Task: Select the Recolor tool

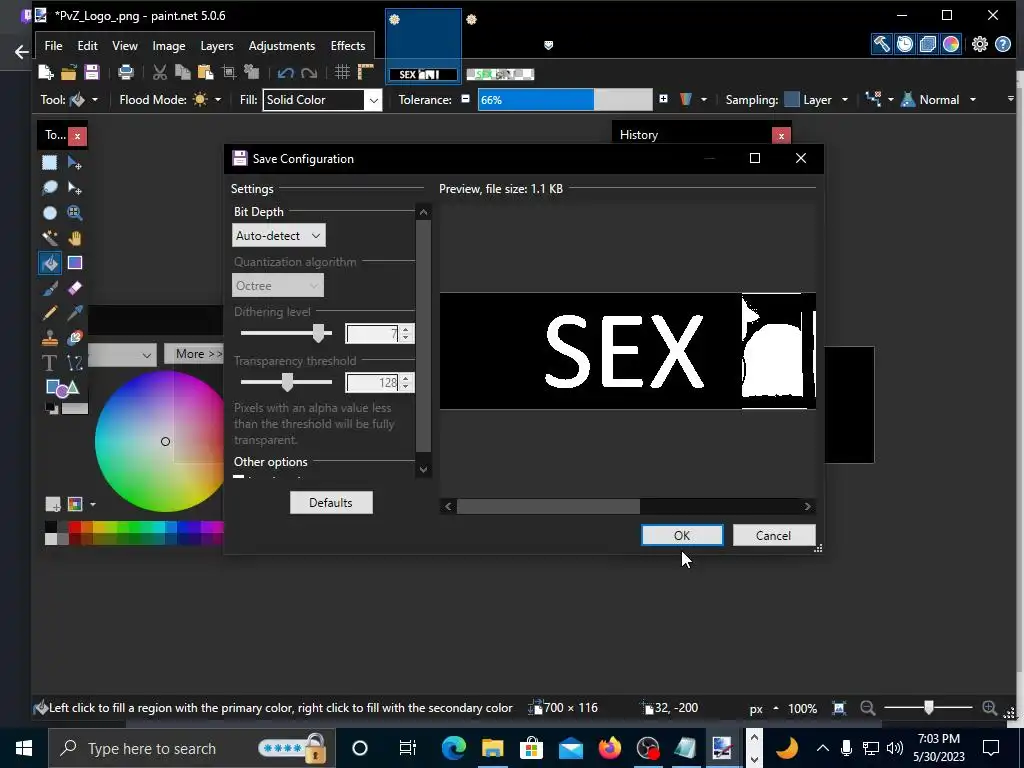Action: 74,338
